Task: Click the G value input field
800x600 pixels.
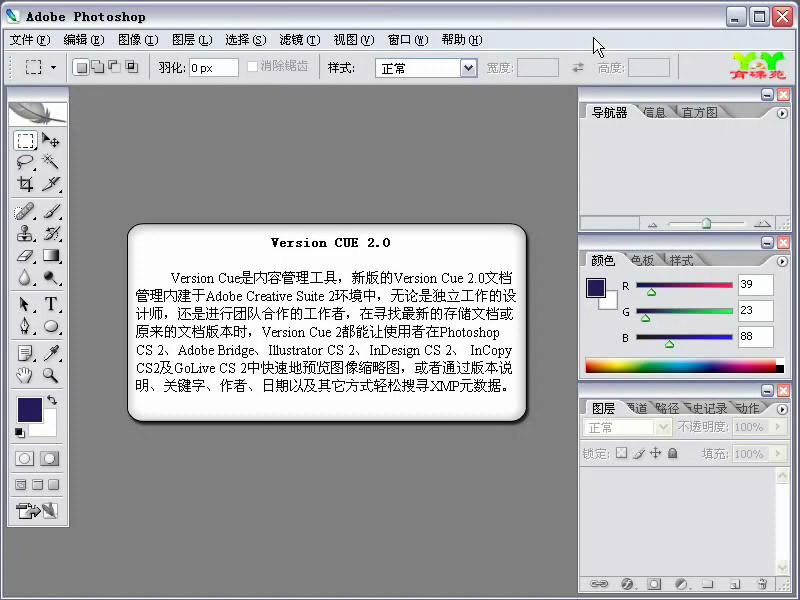Action: [755, 310]
